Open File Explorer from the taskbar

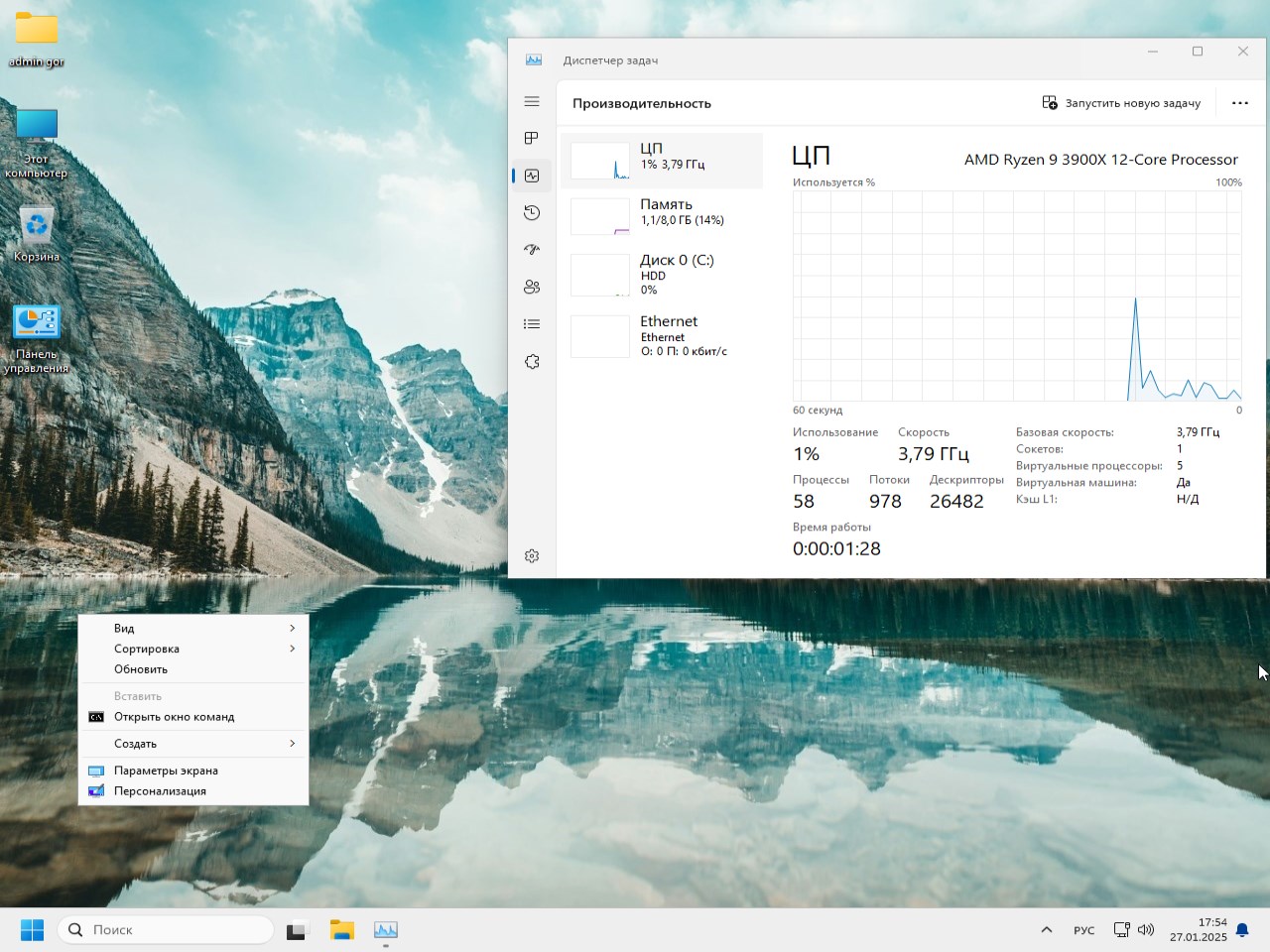[x=342, y=930]
